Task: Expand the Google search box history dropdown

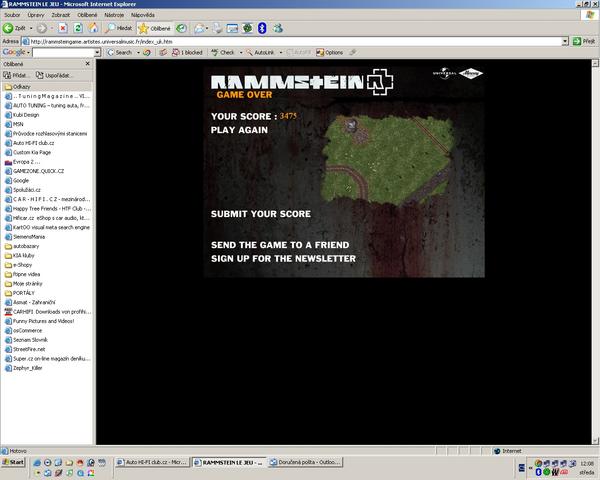Action: 97,52
